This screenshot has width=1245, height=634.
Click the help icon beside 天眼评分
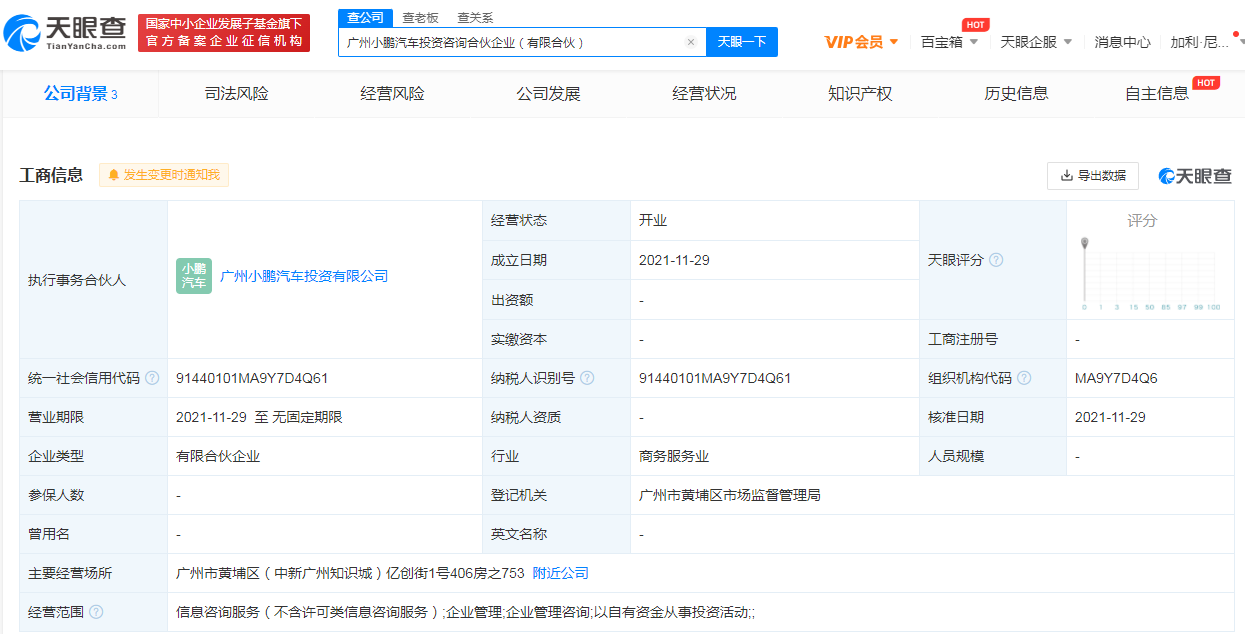click(996, 260)
